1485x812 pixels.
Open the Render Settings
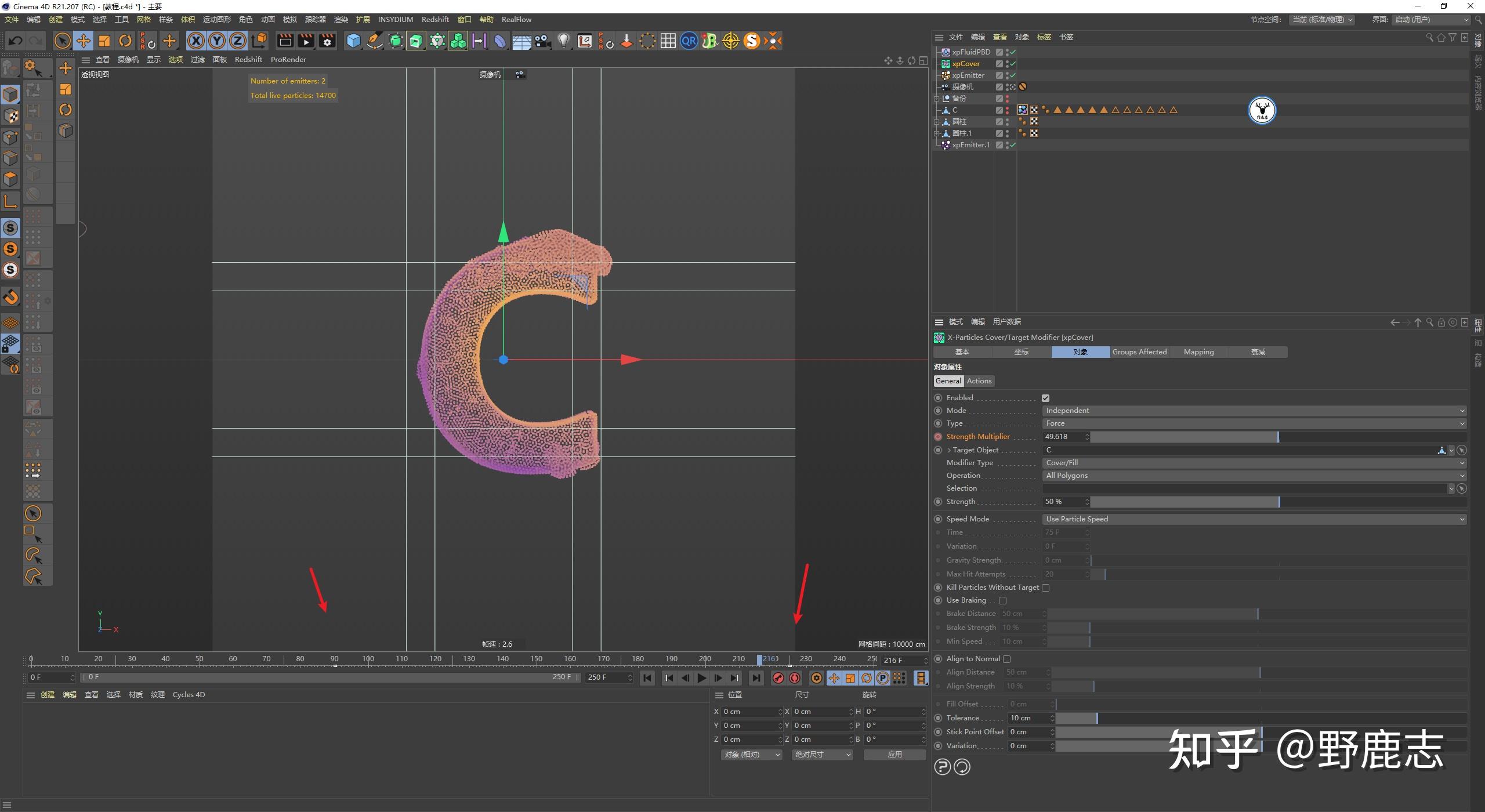327,41
